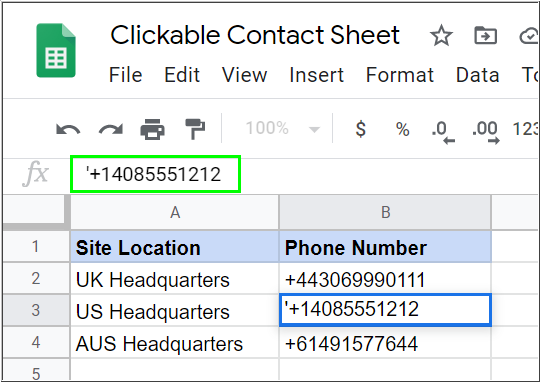Open the Google Sheets home icon
This screenshot has height=382, width=540.
pyautogui.click(x=56, y=50)
